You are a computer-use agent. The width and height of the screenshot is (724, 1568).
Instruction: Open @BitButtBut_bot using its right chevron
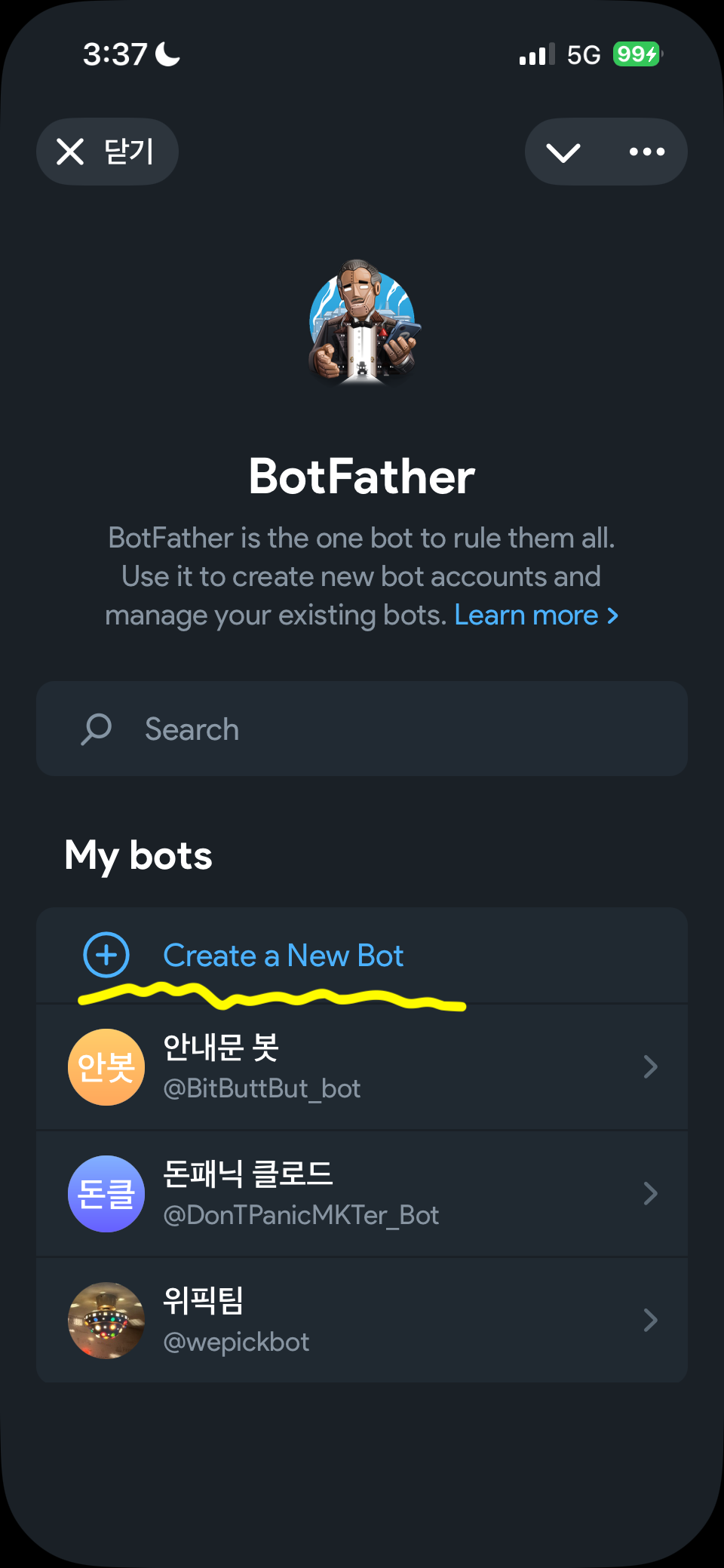pyautogui.click(x=650, y=1066)
